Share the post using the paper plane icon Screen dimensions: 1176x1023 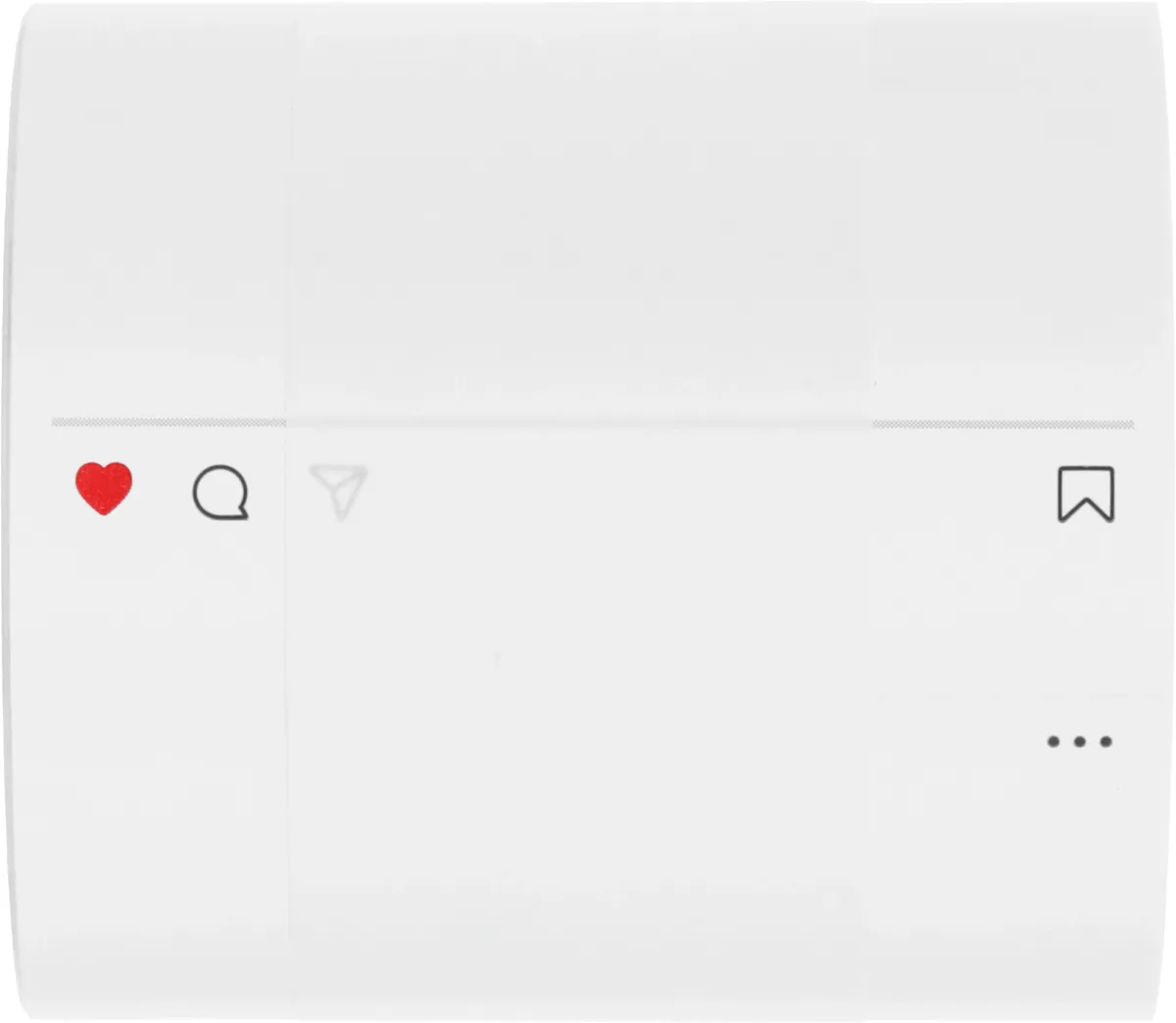coord(338,492)
